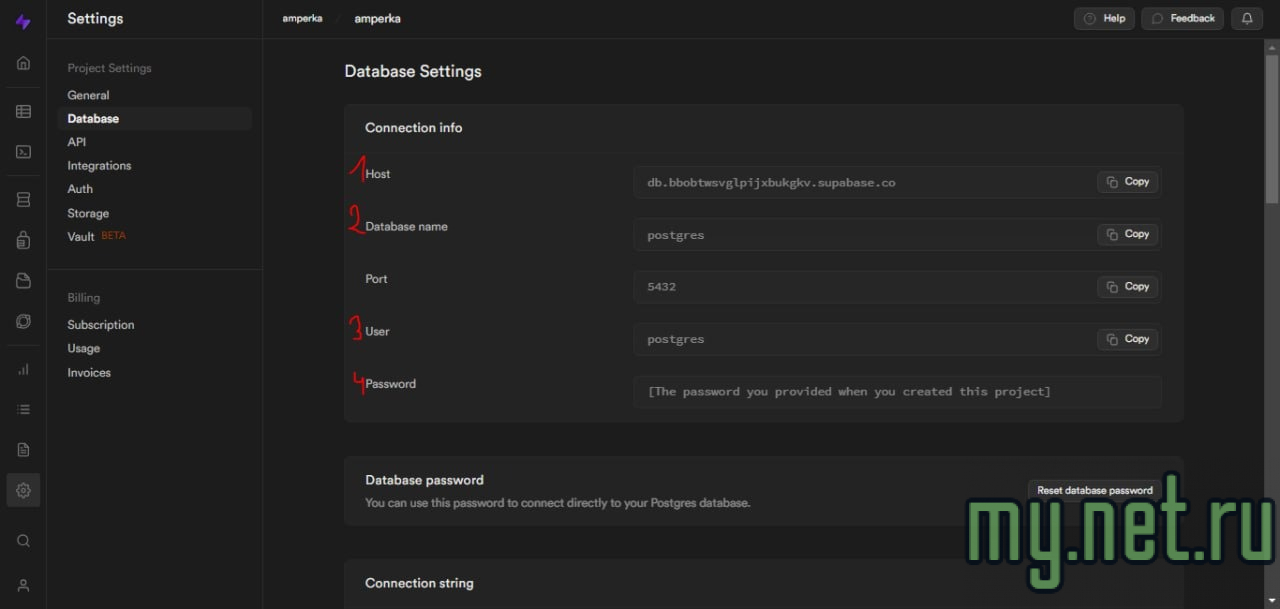The width and height of the screenshot is (1280, 609).
Task: Copy the Host value
Action: tap(1128, 182)
